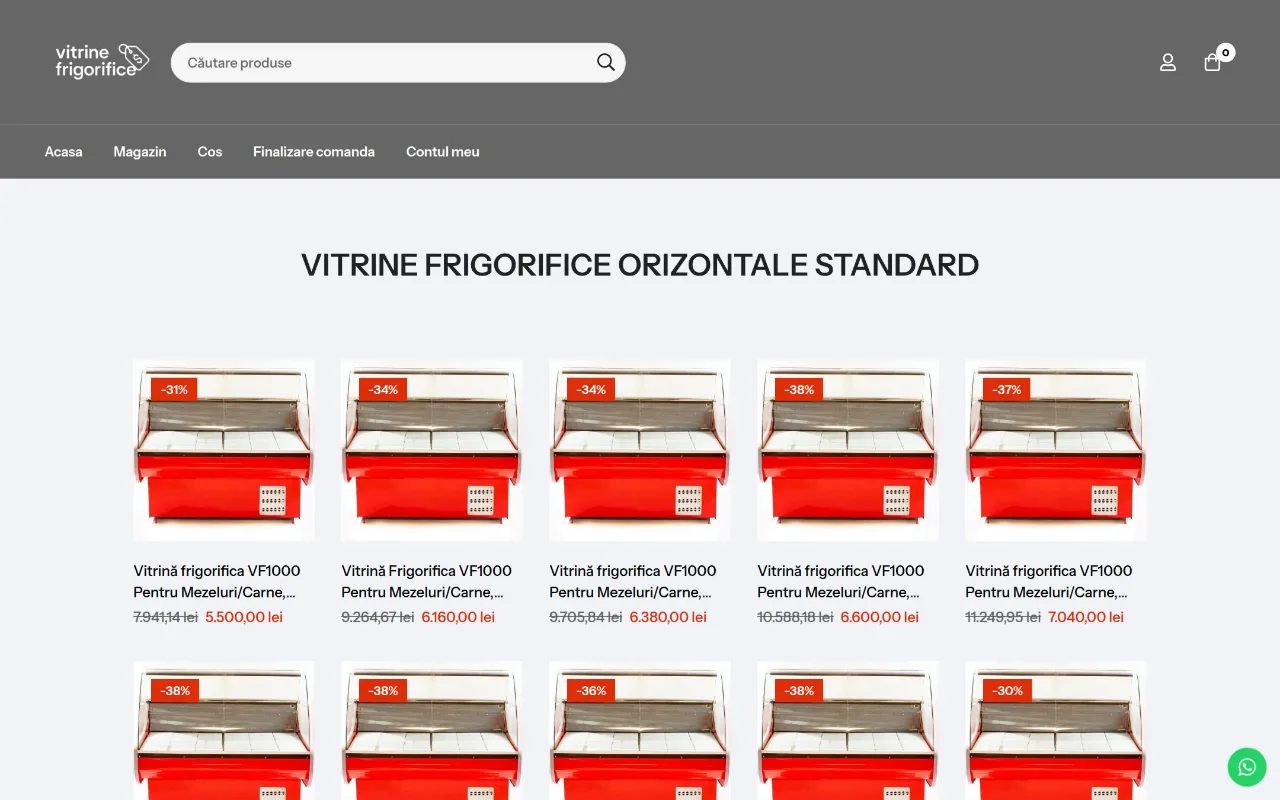This screenshot has width=1280, height=800.
Task: Open Finalizare comanda menu item
Action: 314,152
